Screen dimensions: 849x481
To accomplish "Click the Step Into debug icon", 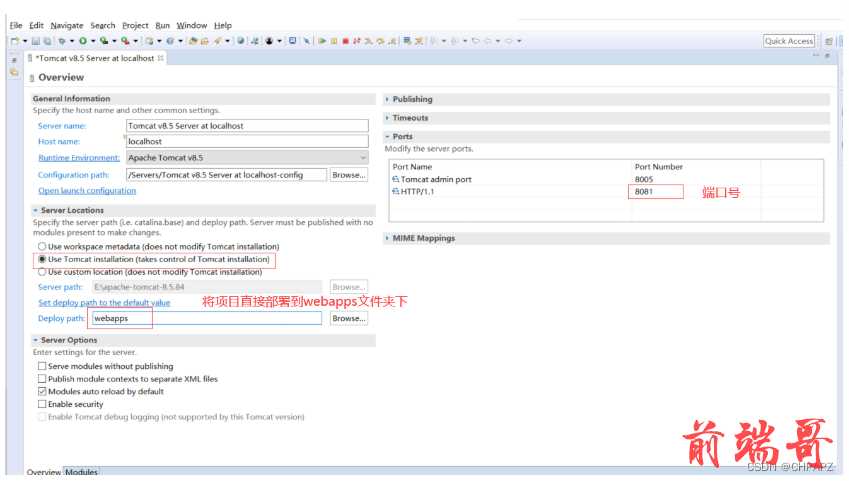I will click(369, 41).
